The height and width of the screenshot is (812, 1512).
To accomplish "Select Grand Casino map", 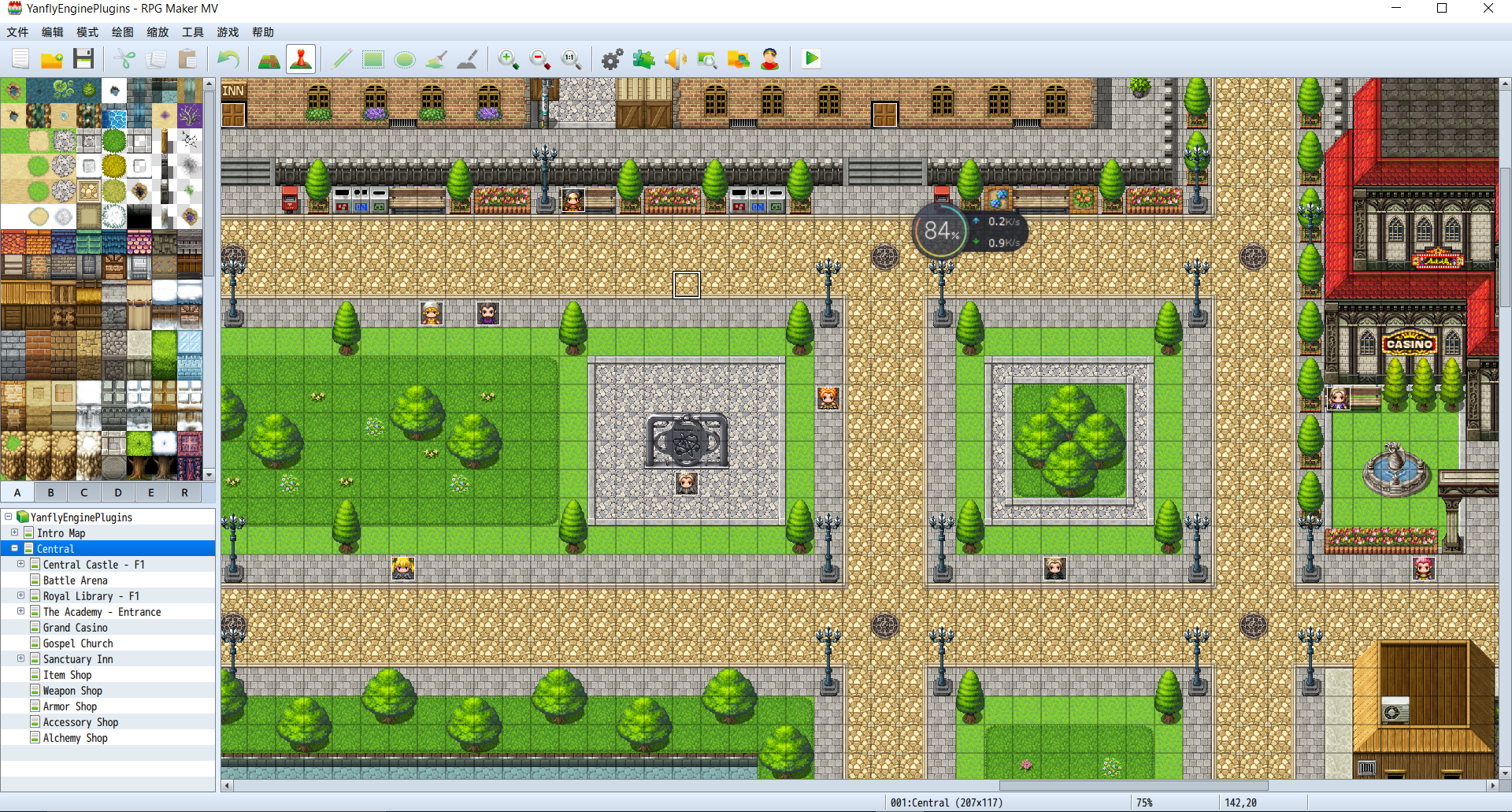I will (75, 628).
